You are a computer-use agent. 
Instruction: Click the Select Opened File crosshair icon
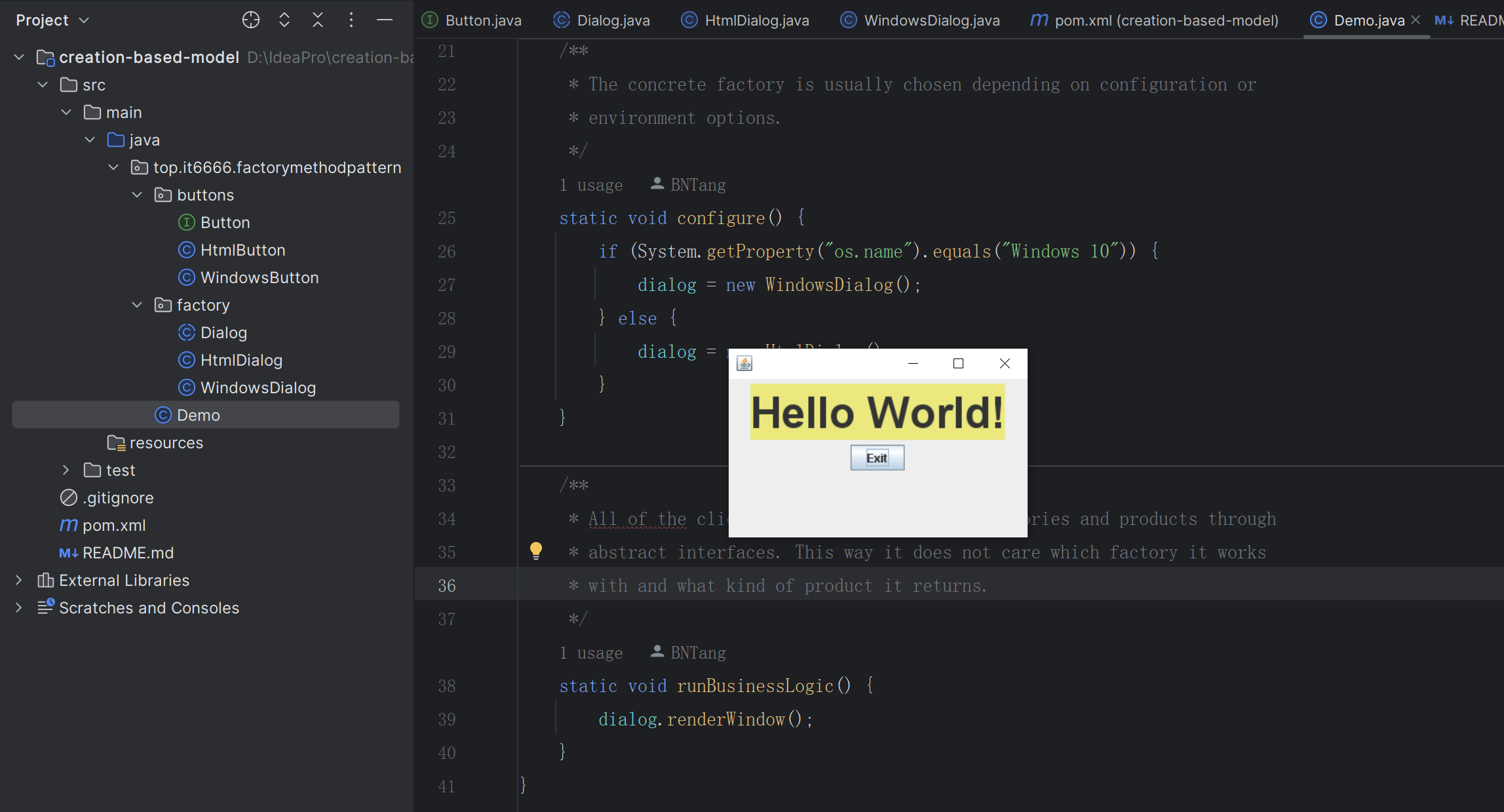(x=251, y=20)
